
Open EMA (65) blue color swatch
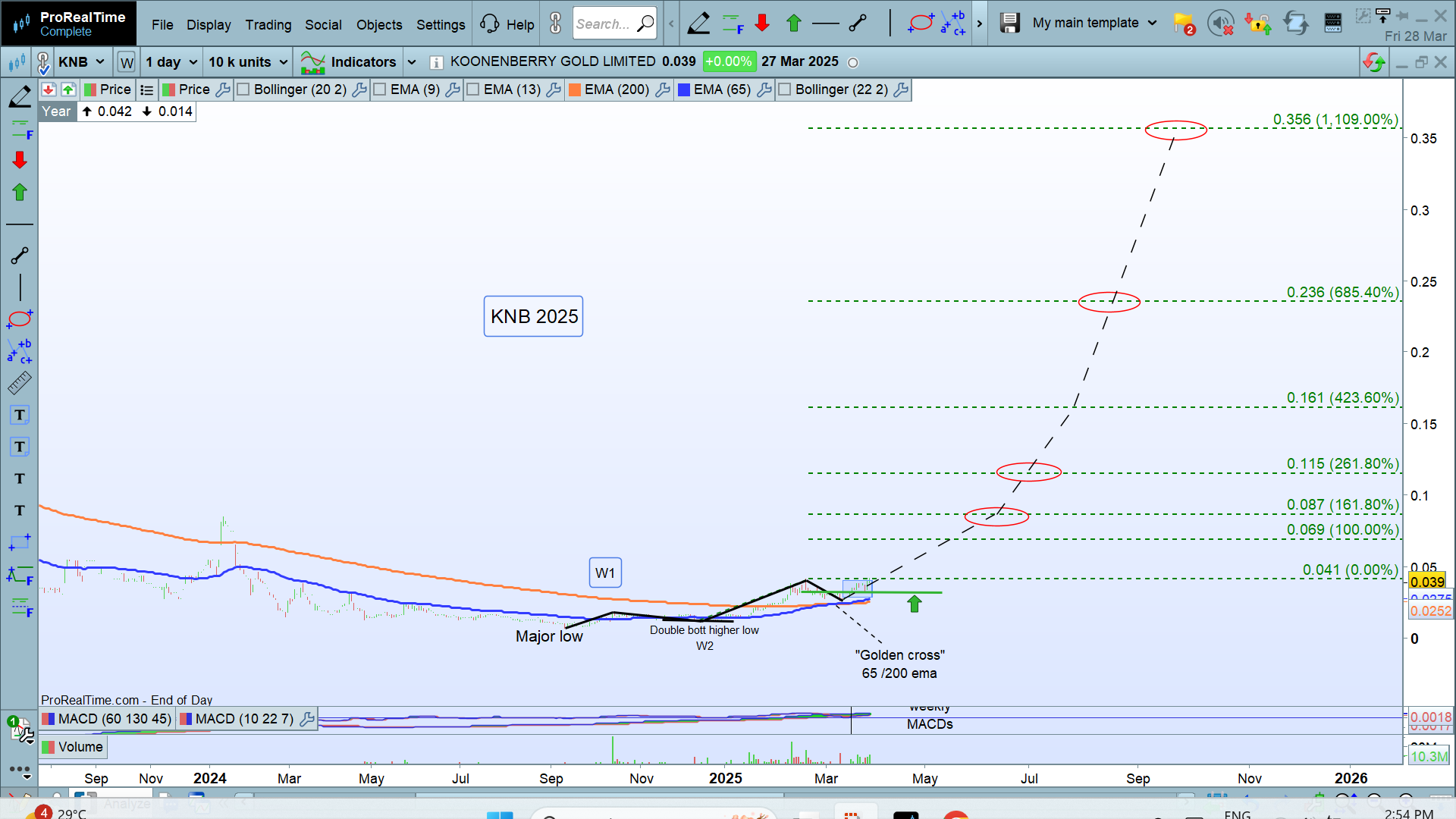pos(684,89)
